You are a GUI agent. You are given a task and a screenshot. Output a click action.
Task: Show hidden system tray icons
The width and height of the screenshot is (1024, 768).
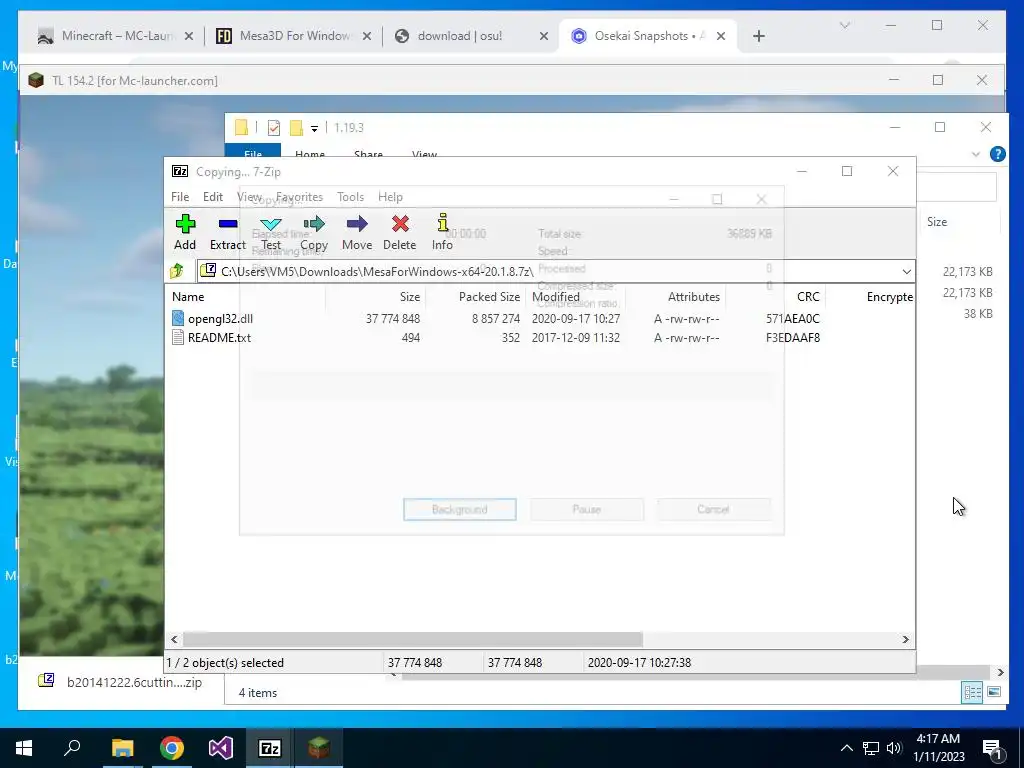coord(846,748)
